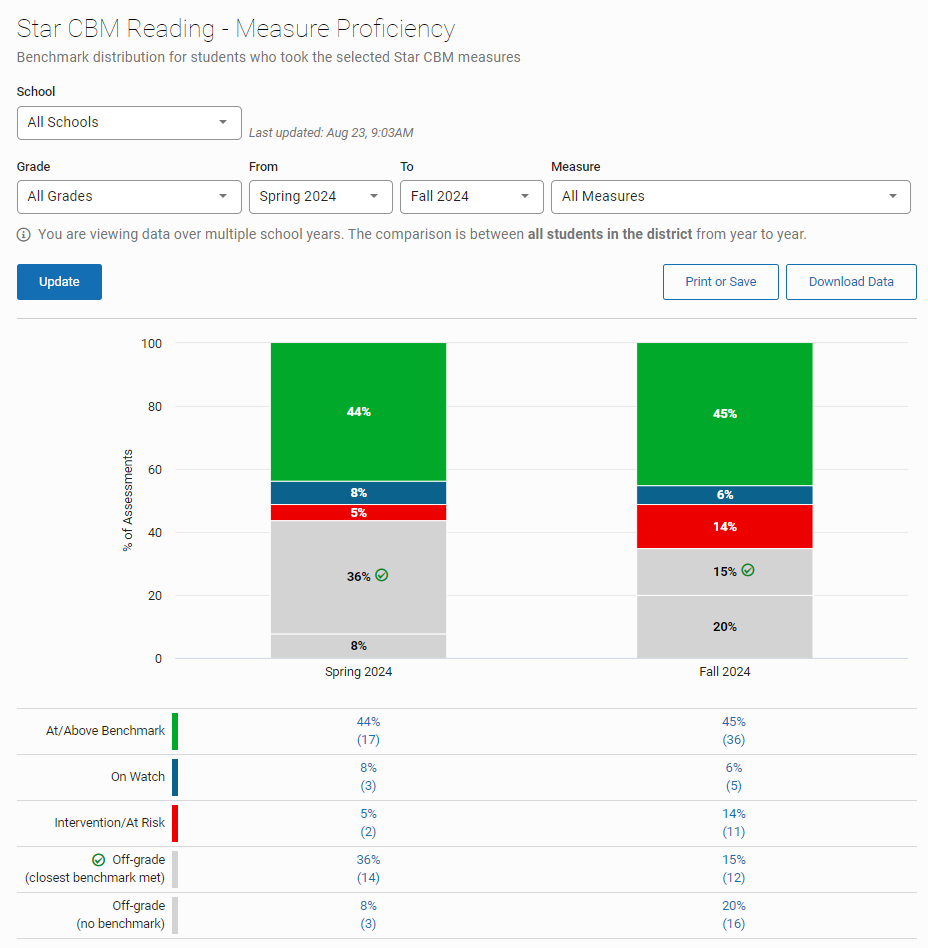Image resolution: width=928 pixels, height=948 pixels.
Task: Click the green checkmark in the 36% gray segment
Action: [x=382, y=574]
